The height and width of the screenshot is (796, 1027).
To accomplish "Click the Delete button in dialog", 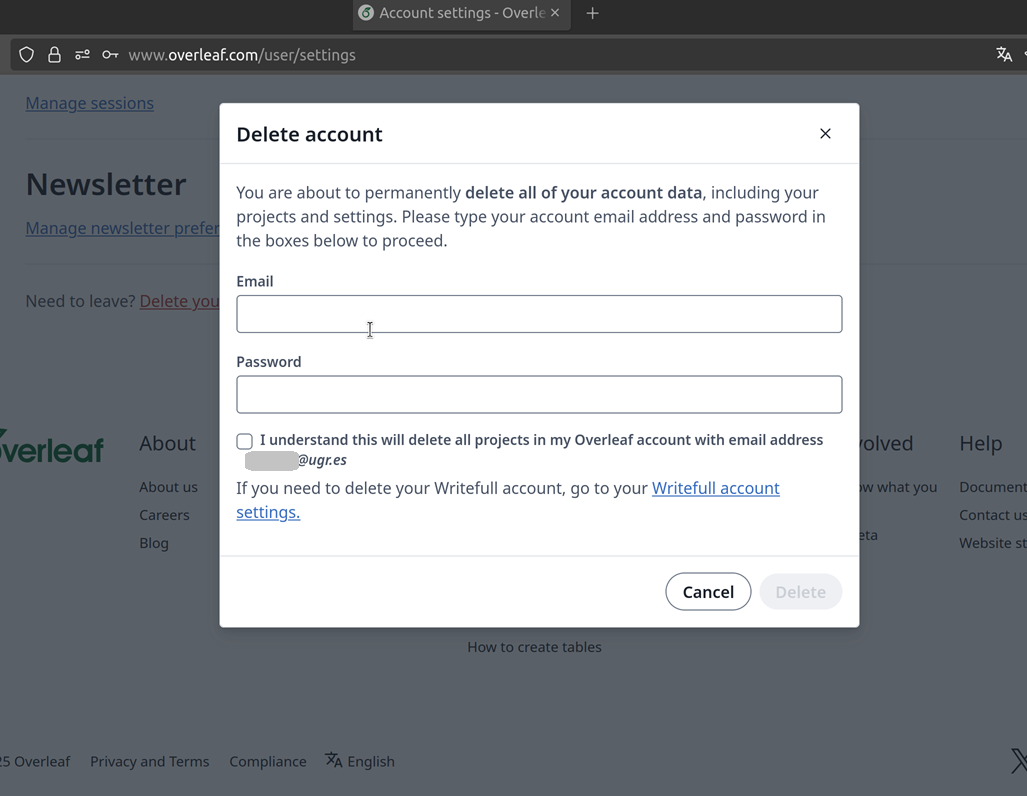I will (x=800, y=592).
